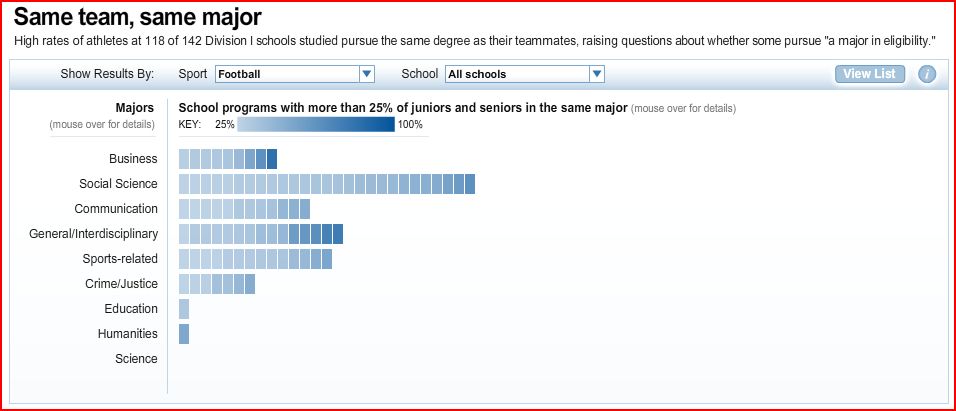Click the Sport dropdown arrow

tap(367, 74)
